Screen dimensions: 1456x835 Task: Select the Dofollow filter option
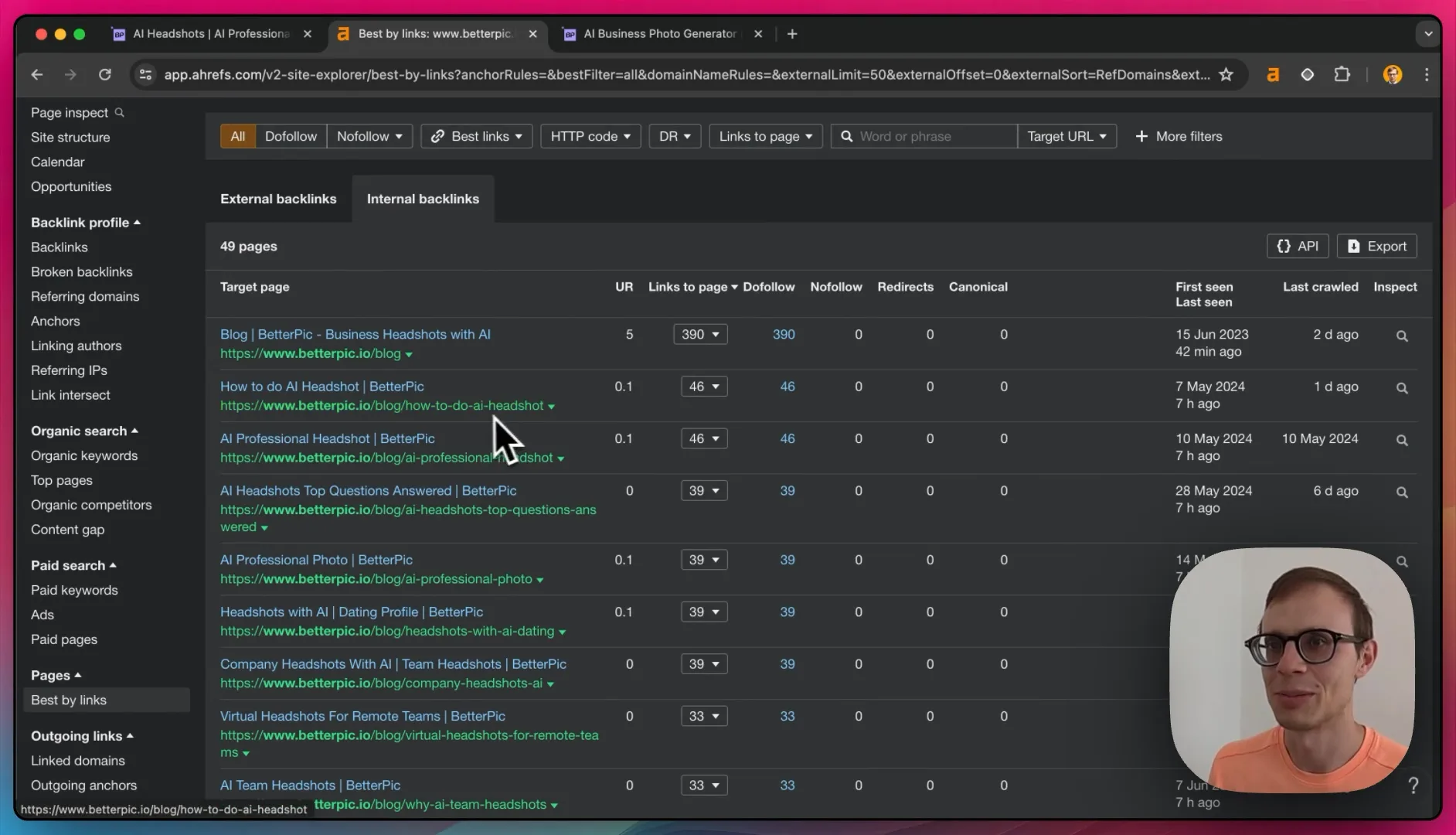291,136
